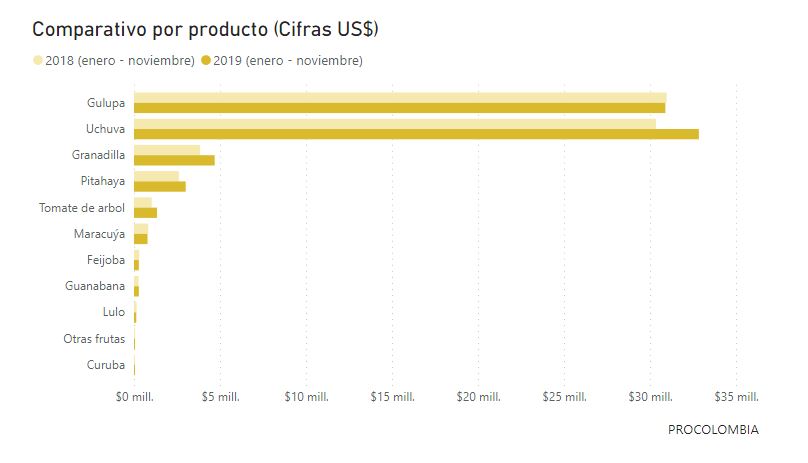Click the Uchuva 2018 bar
Viewport: 808px width, 463px height.
(x=395, y=124)
